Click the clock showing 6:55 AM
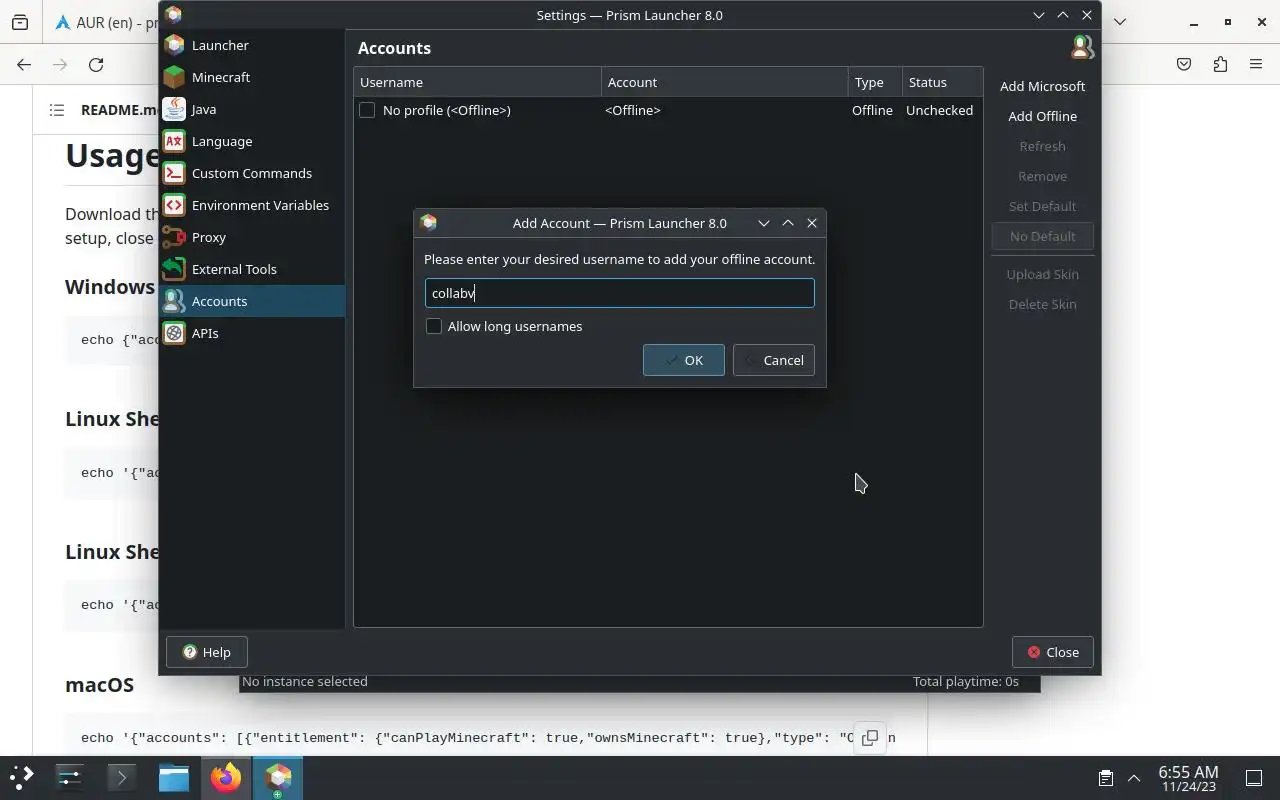1280x800 pixels. pos(1188,778)
